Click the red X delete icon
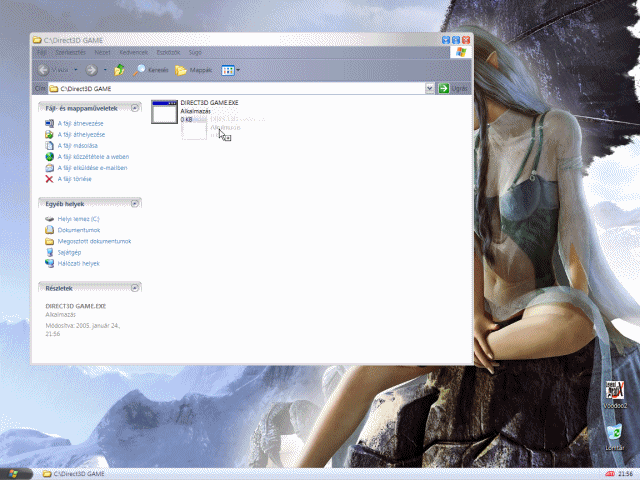This screenshot has height=480, width=640. coord(49,179)
